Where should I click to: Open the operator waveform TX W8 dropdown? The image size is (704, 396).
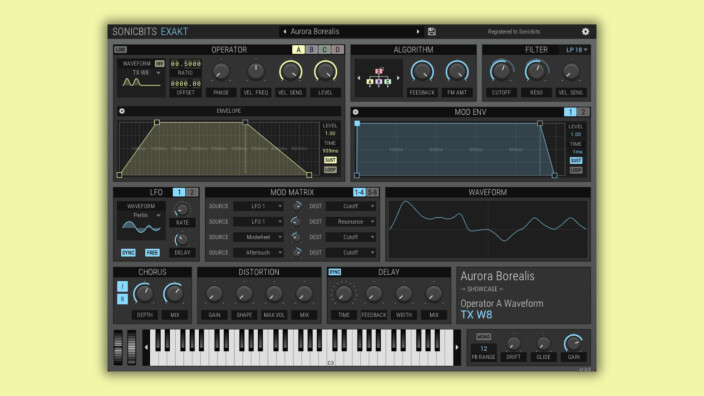click(x=146, y=72)
